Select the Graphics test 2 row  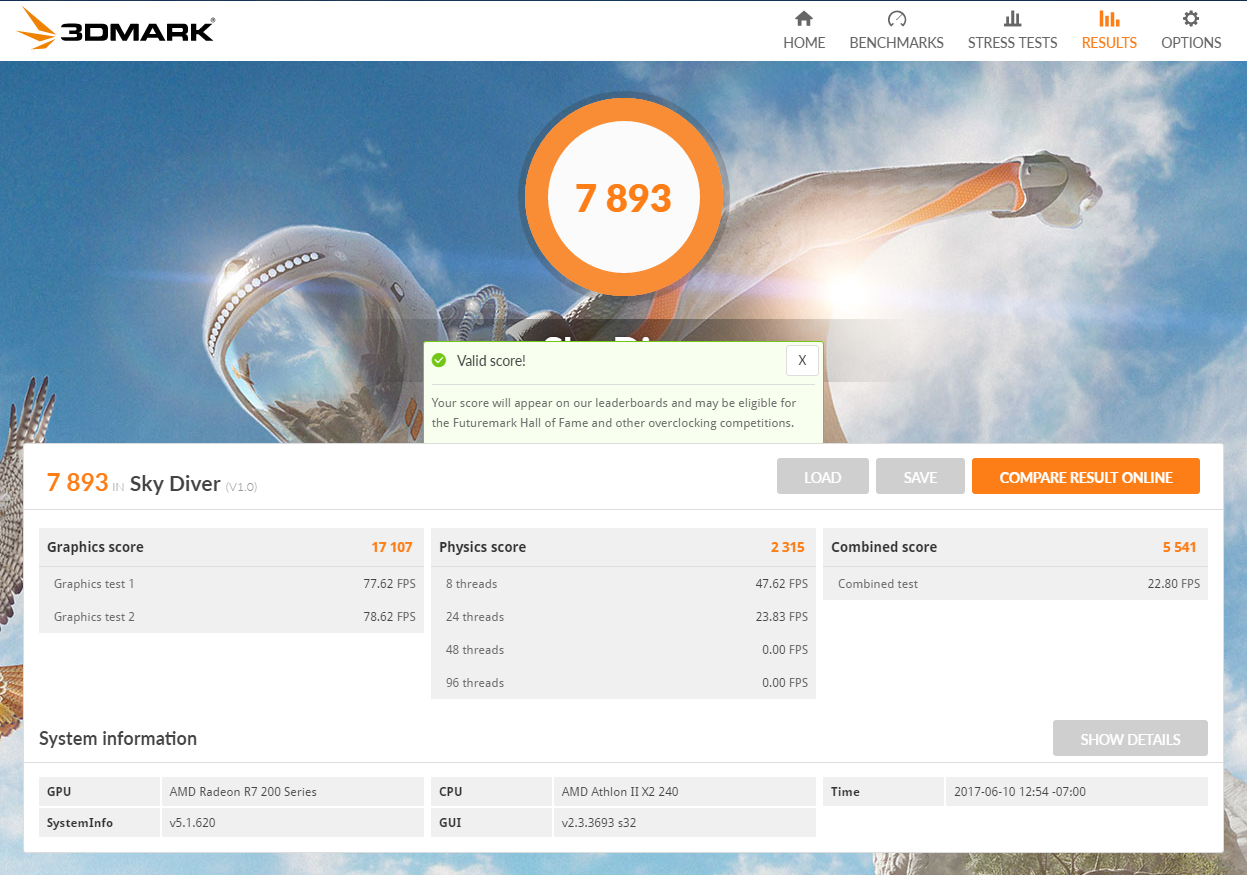click(231, 617)
